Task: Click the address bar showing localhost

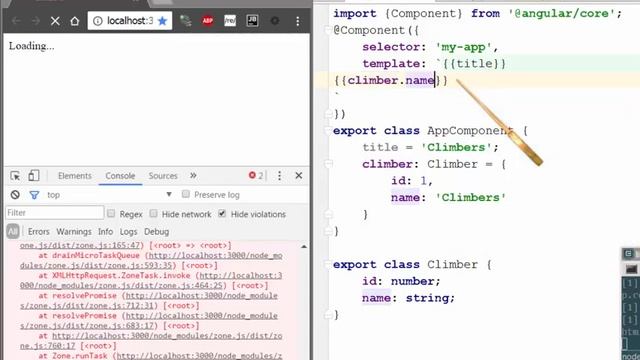Action: pyautogui.click(x=130, y=21)
